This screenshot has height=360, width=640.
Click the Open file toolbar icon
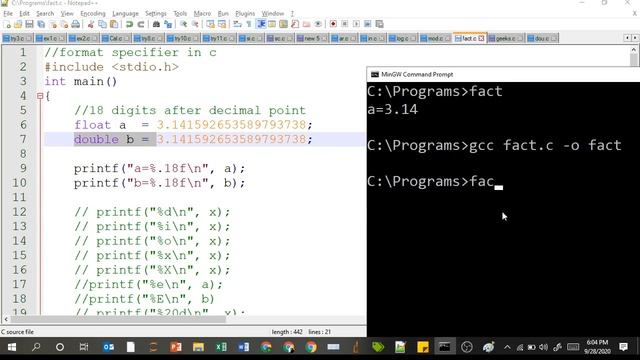18,24
